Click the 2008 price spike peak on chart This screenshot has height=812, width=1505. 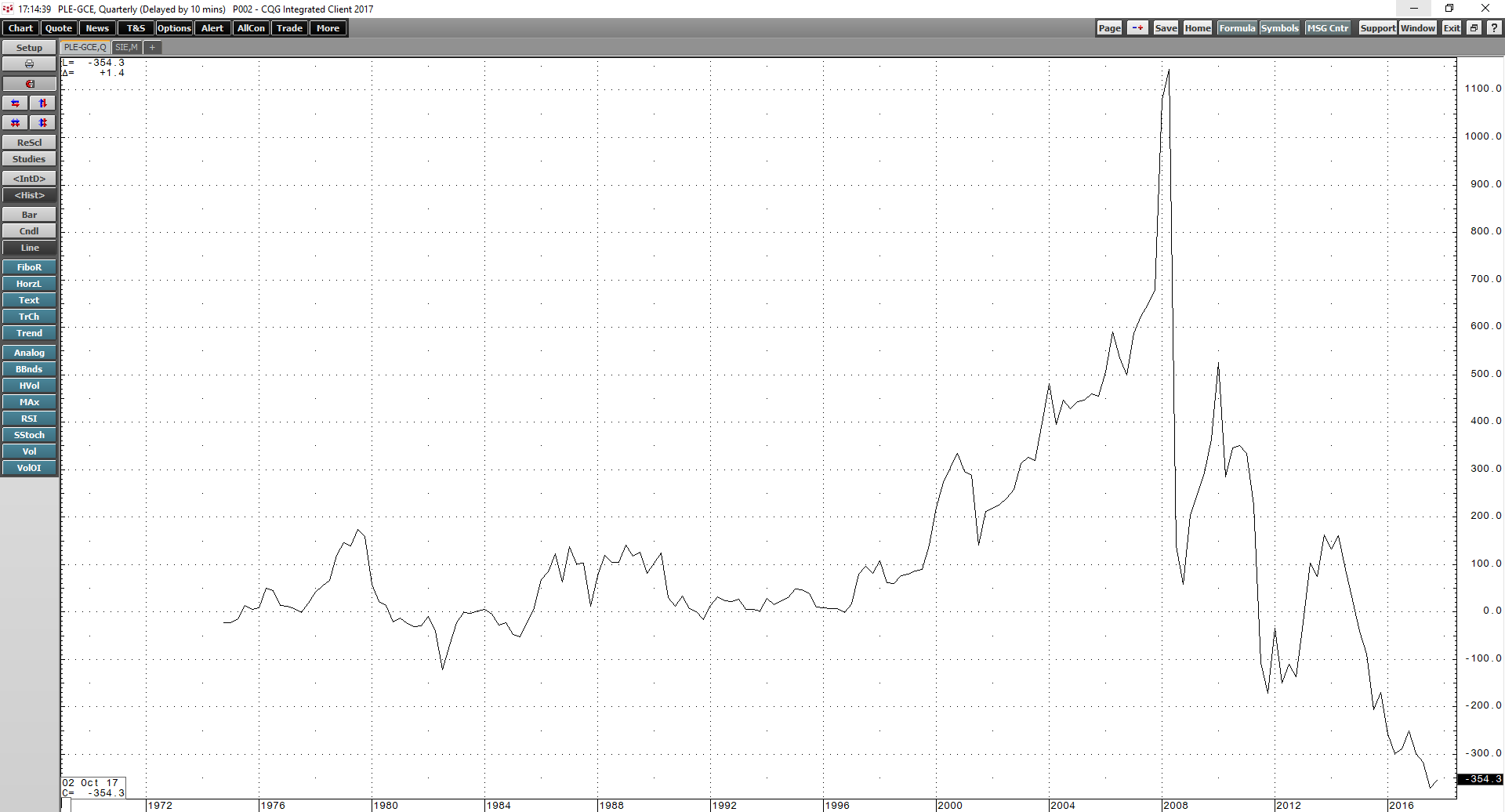tap(1169, 71)
